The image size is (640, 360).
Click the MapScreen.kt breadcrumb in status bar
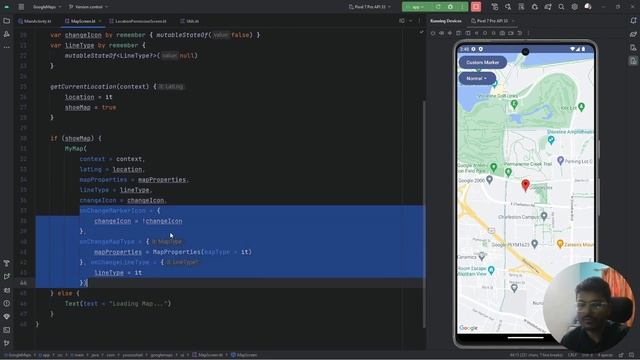[x=207, y=355]
